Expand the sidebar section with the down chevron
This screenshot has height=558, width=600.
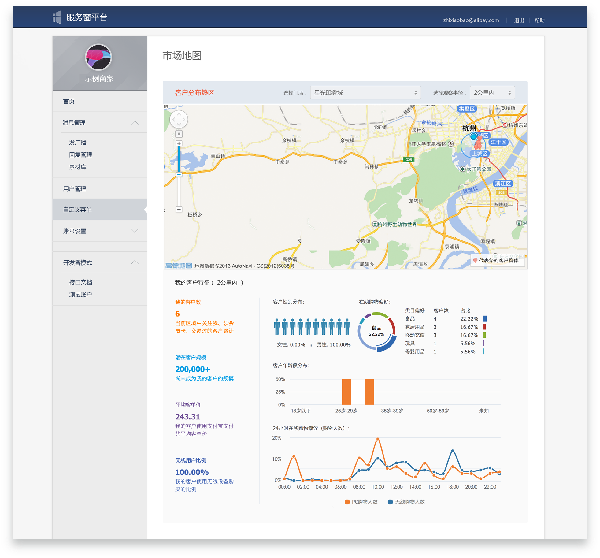pyautogui.click(x=136, y=231)
